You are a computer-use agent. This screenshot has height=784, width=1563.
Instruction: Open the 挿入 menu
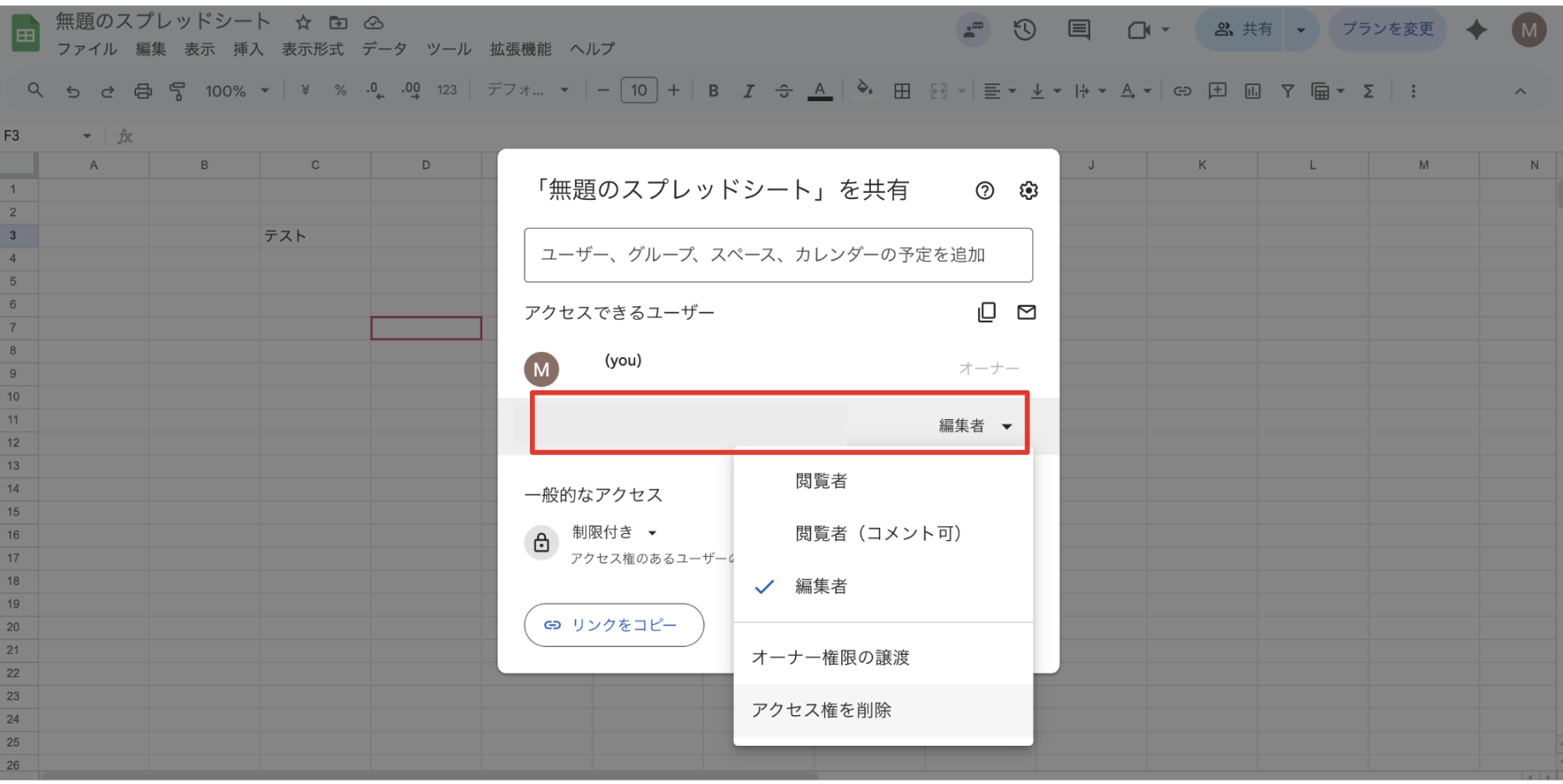pyautogui.click(x=248, y=49)
